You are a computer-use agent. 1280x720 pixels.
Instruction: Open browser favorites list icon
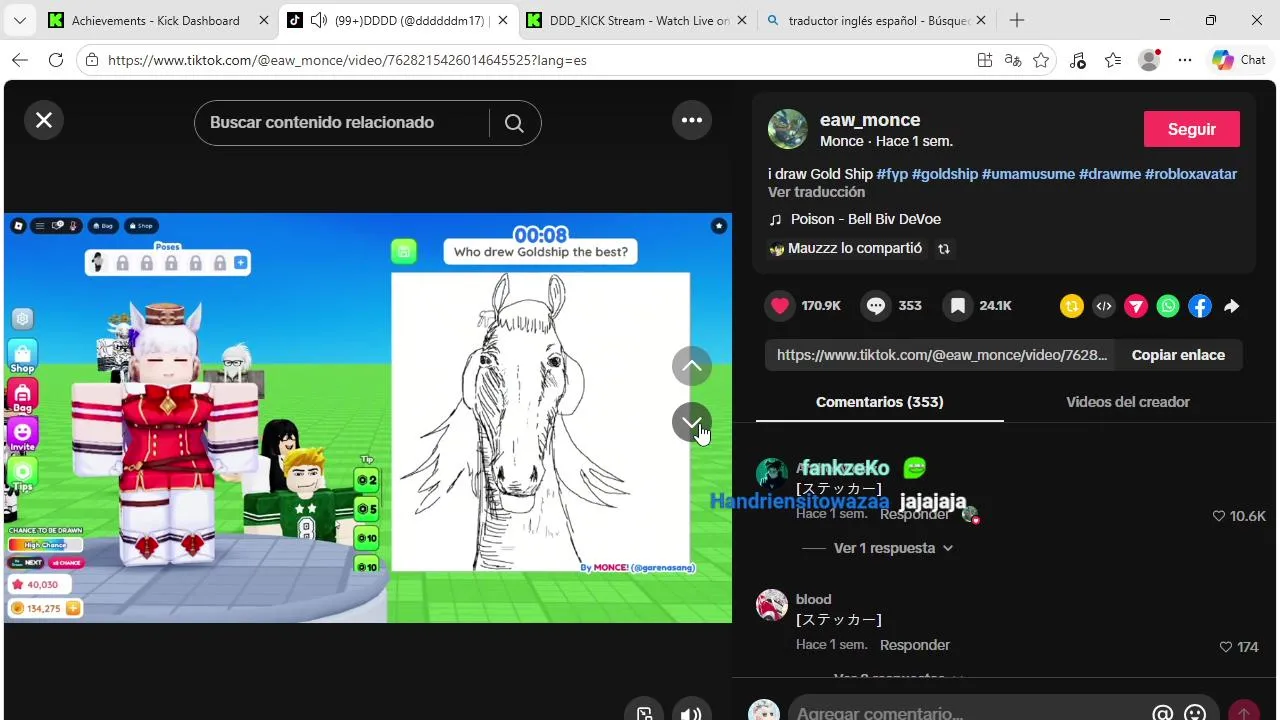1113,60
